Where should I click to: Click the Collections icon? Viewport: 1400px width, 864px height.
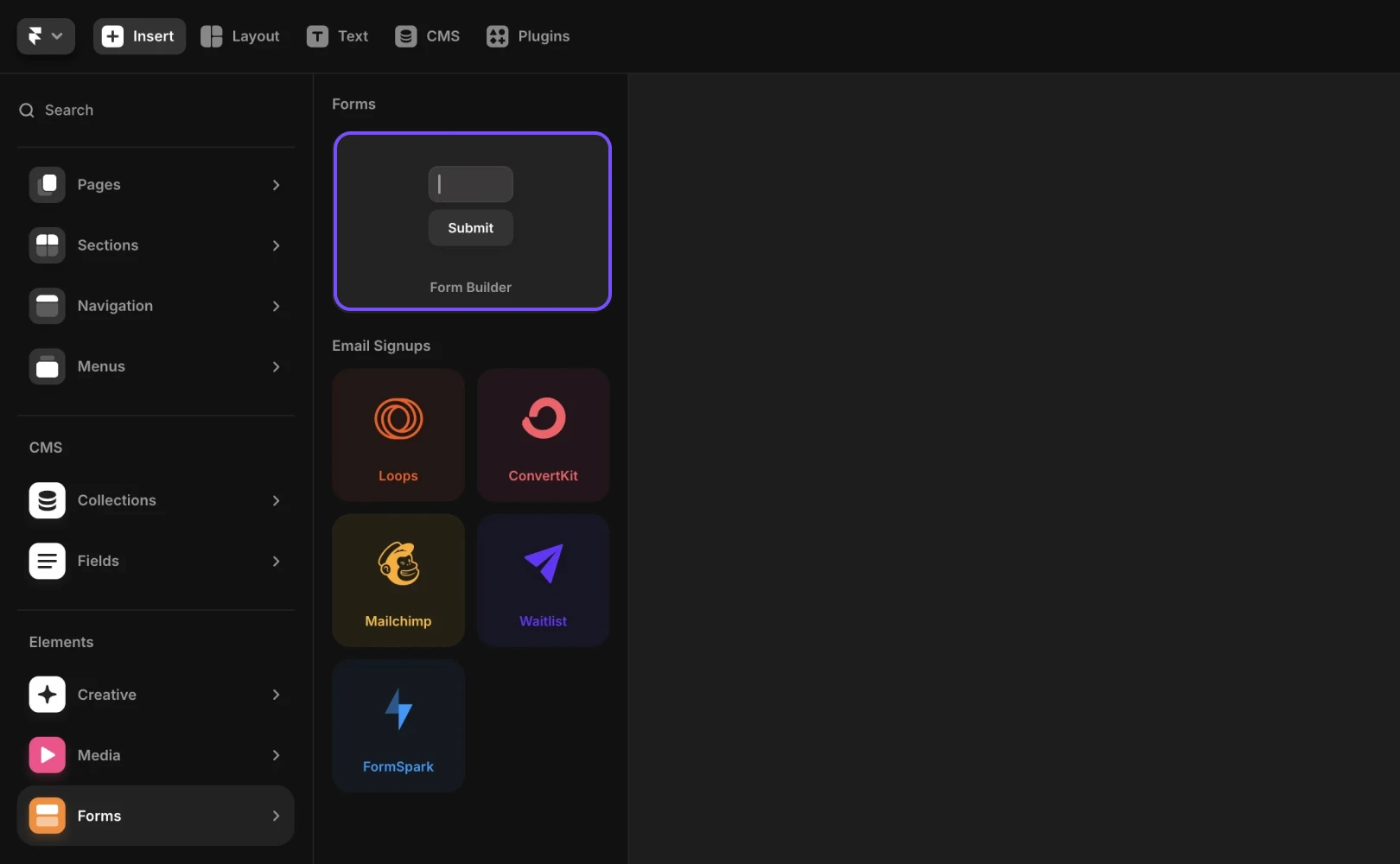pos(48,500)
